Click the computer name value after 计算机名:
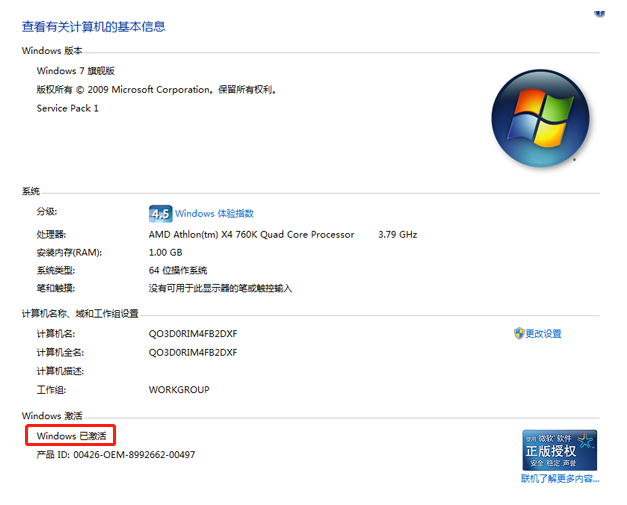This screenshot has width=627, height=505. tap(193, 334)
